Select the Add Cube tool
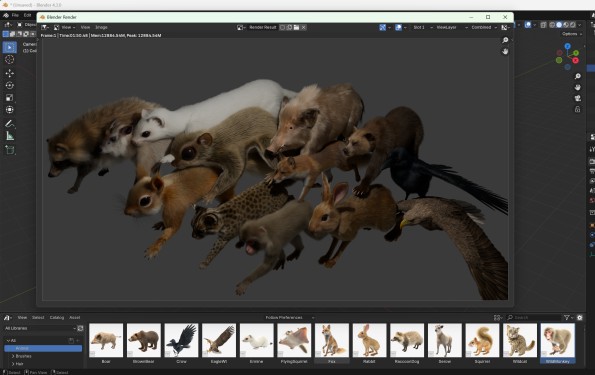595x375 pixels. click(9, 150)
